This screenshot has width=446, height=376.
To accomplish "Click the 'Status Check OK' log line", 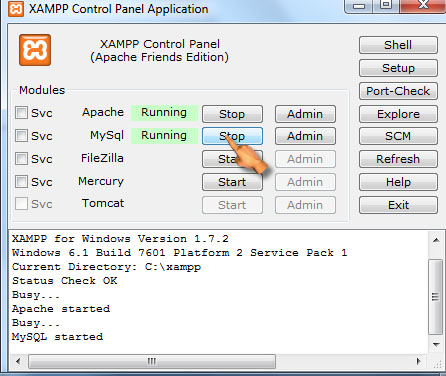I will point(65,281).
